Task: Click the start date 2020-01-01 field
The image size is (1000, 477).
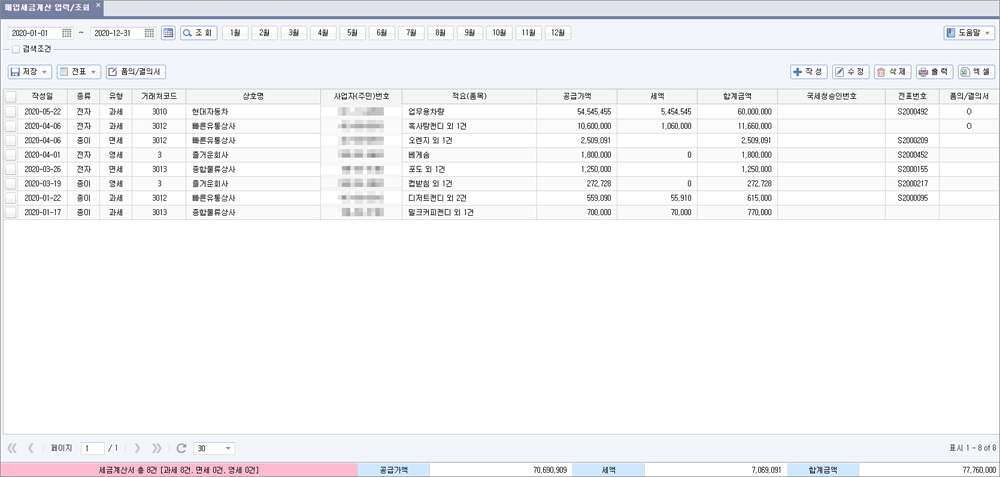Action: coord(35,33)
